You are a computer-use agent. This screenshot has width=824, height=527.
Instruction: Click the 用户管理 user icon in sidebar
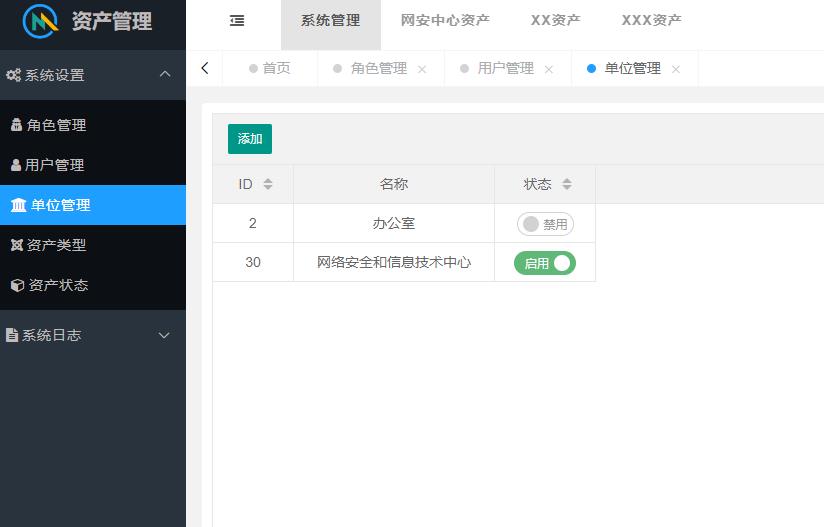[16, 165]
